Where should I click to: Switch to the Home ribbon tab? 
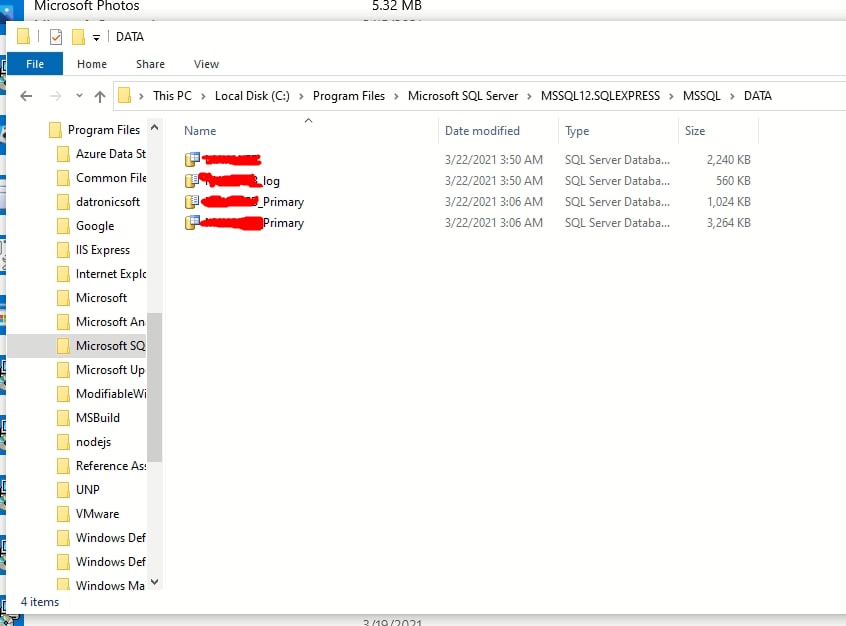point(92,64)
